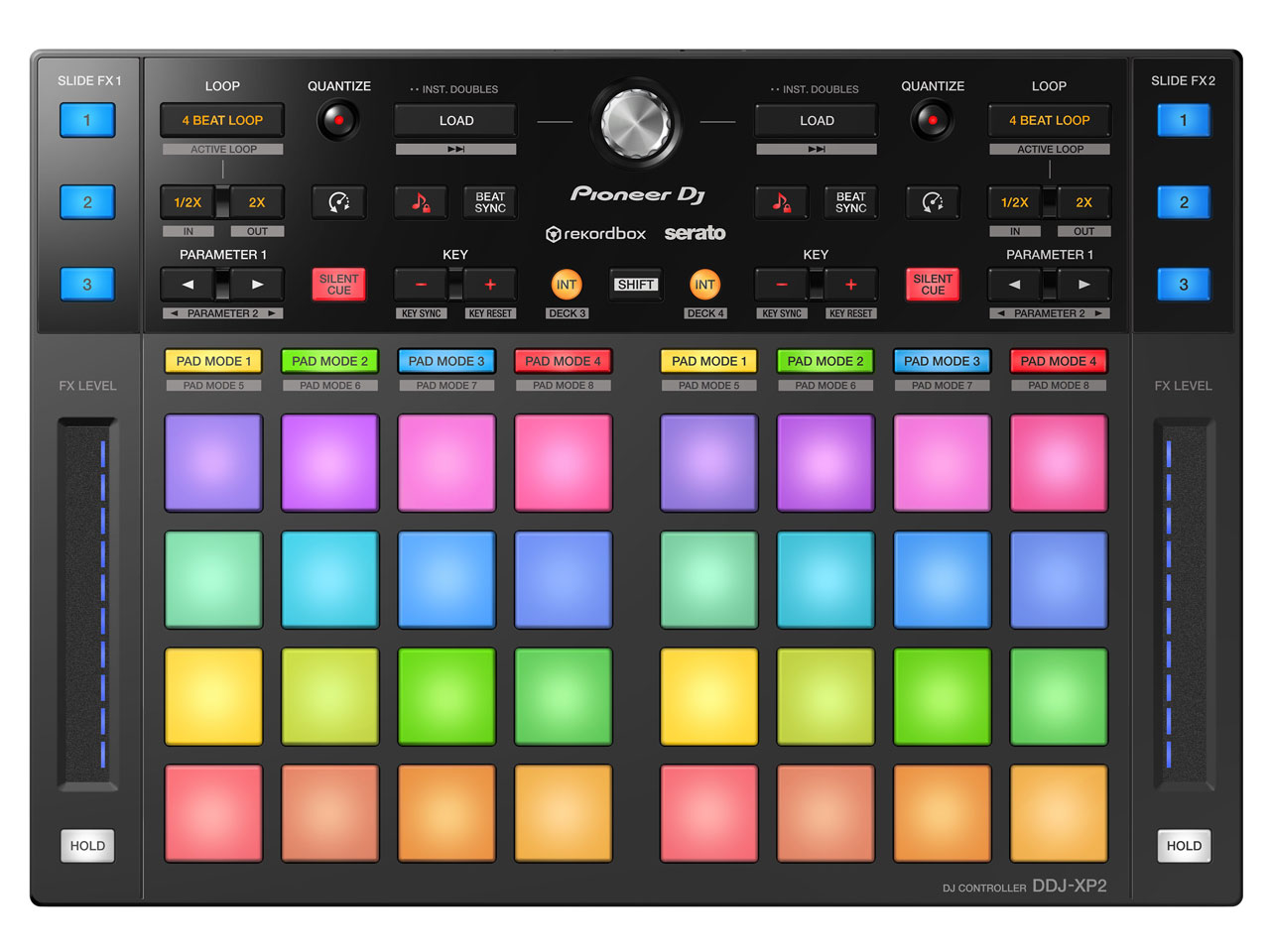Tap the SILENT CUE button on deck 2
The height and width of the screenshot is (952, 1270).
932,285
